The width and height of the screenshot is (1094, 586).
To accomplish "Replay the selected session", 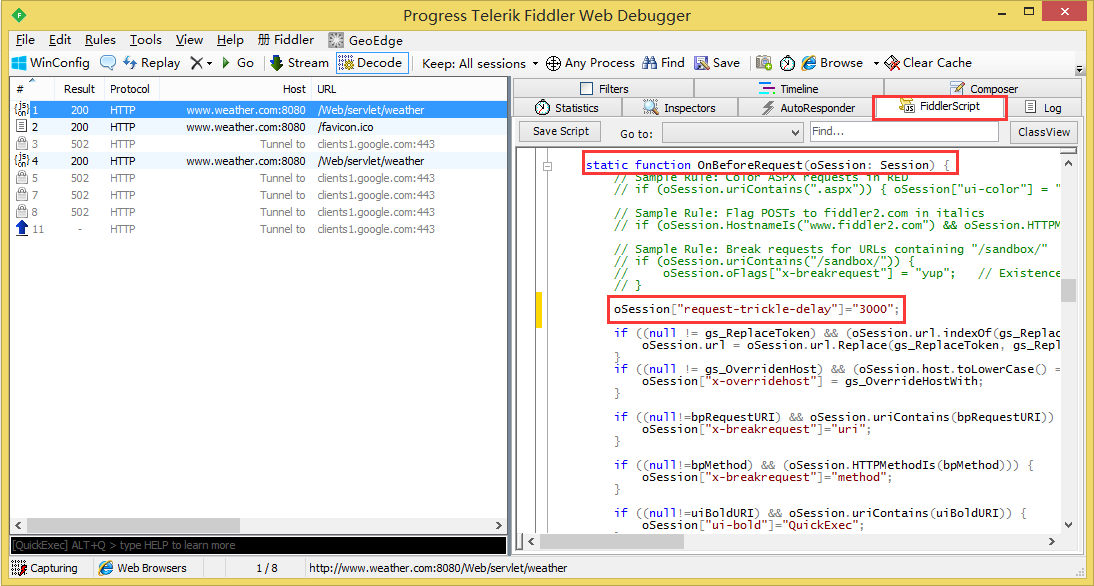I will (x=151, y=63).
